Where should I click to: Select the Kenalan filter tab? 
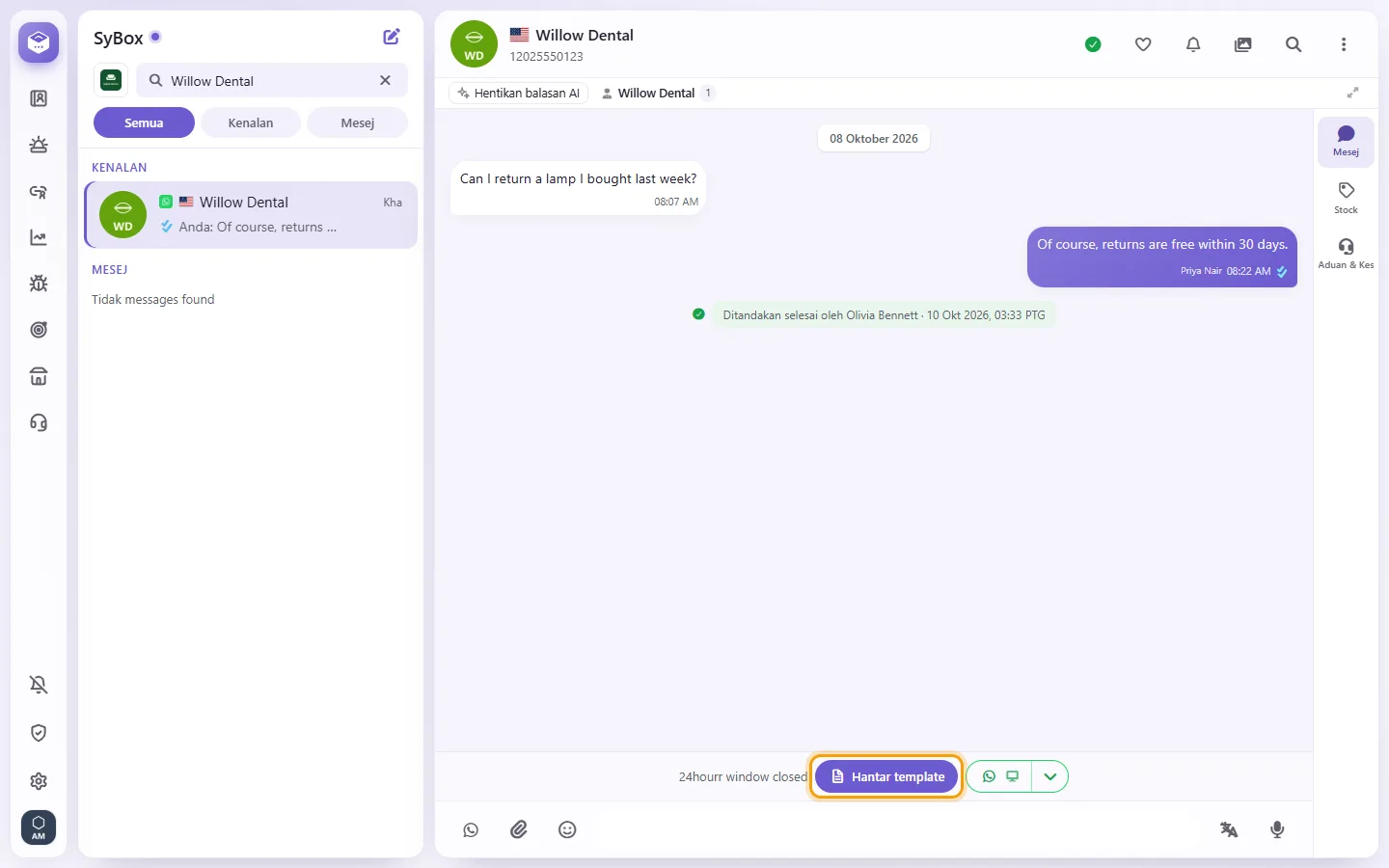coord(251,122)
